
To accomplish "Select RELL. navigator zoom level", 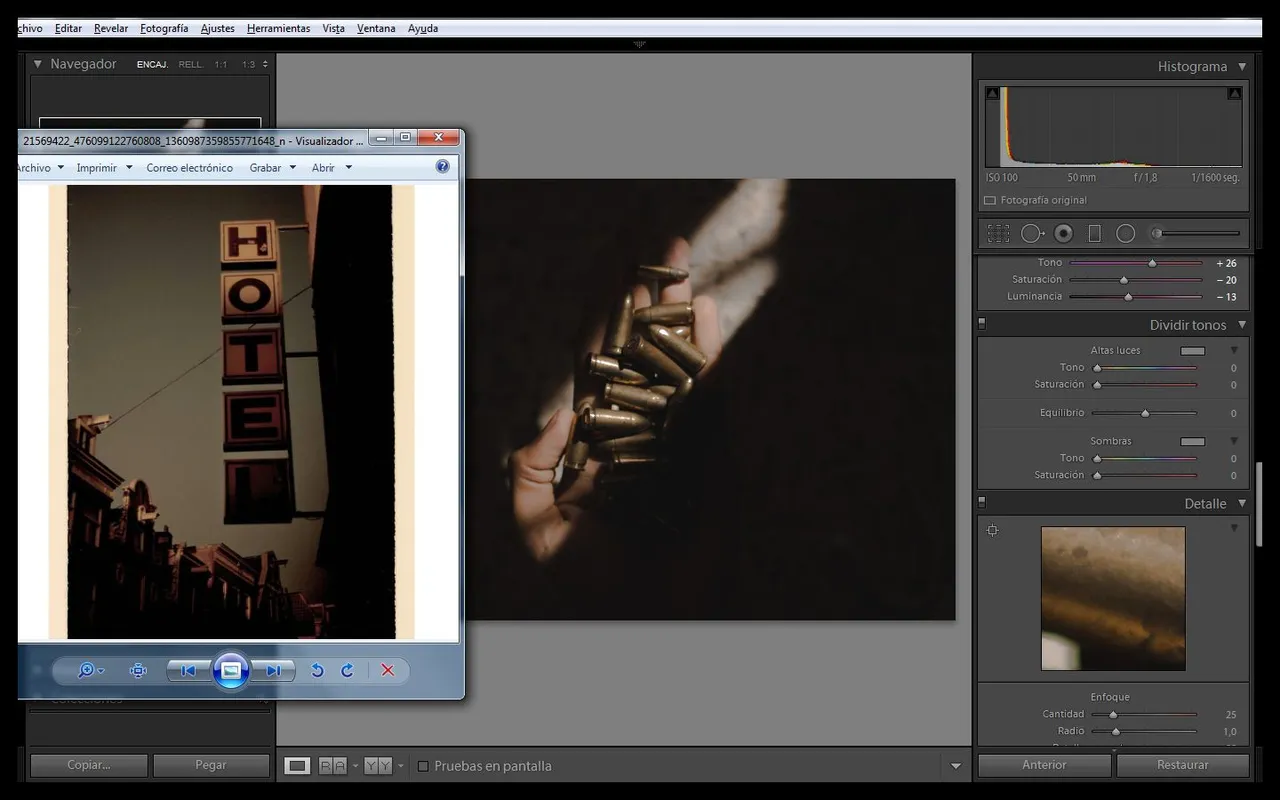I will point(190,64).
